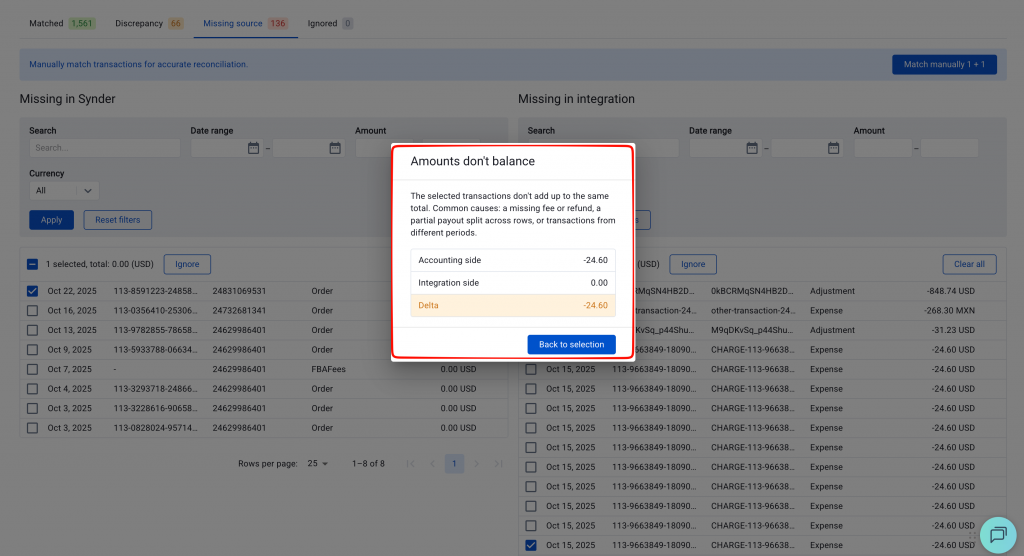Go to previous page arrow
Screen dimensions: 1024x556
pyautogui.click(x=432, y=464)
